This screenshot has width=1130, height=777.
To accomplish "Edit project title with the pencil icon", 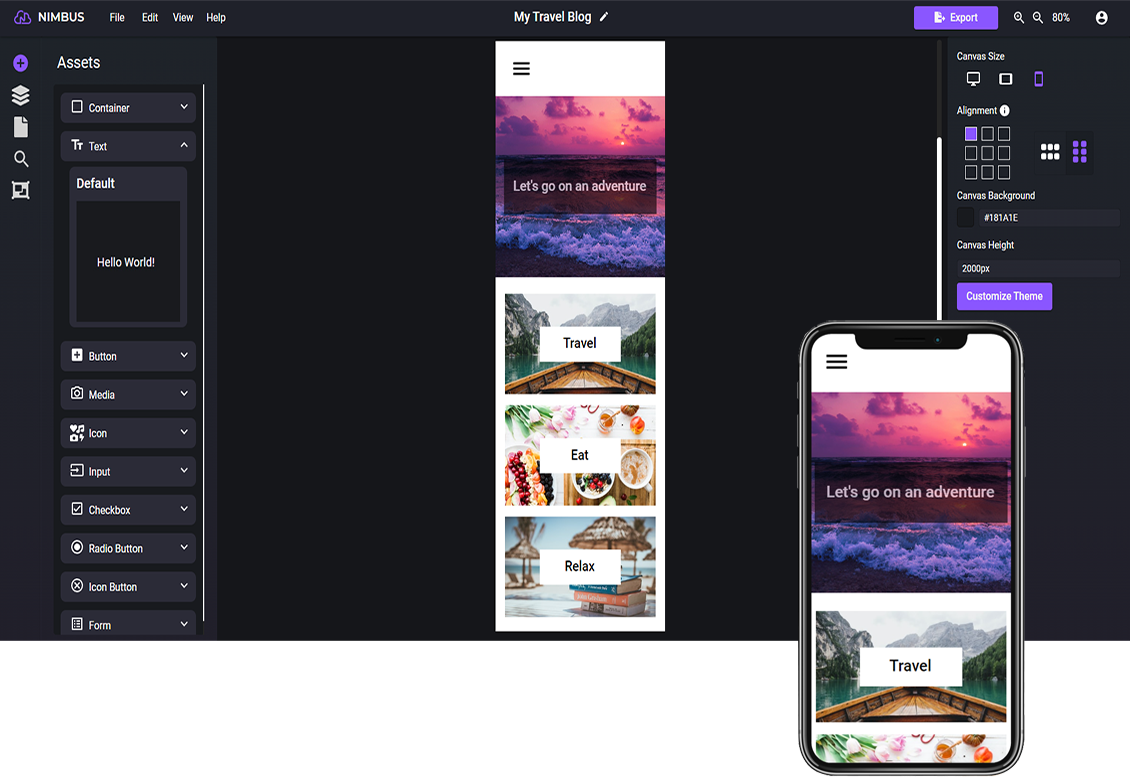I will pos(604,17).
